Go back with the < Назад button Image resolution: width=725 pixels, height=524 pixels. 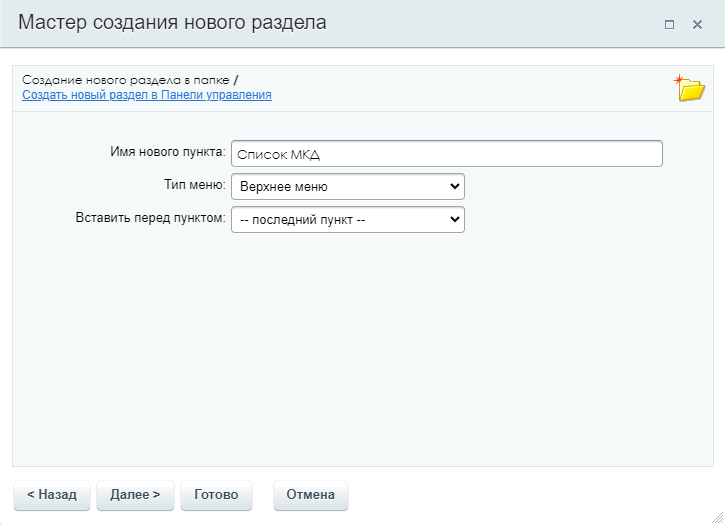(x=52, y=495)
